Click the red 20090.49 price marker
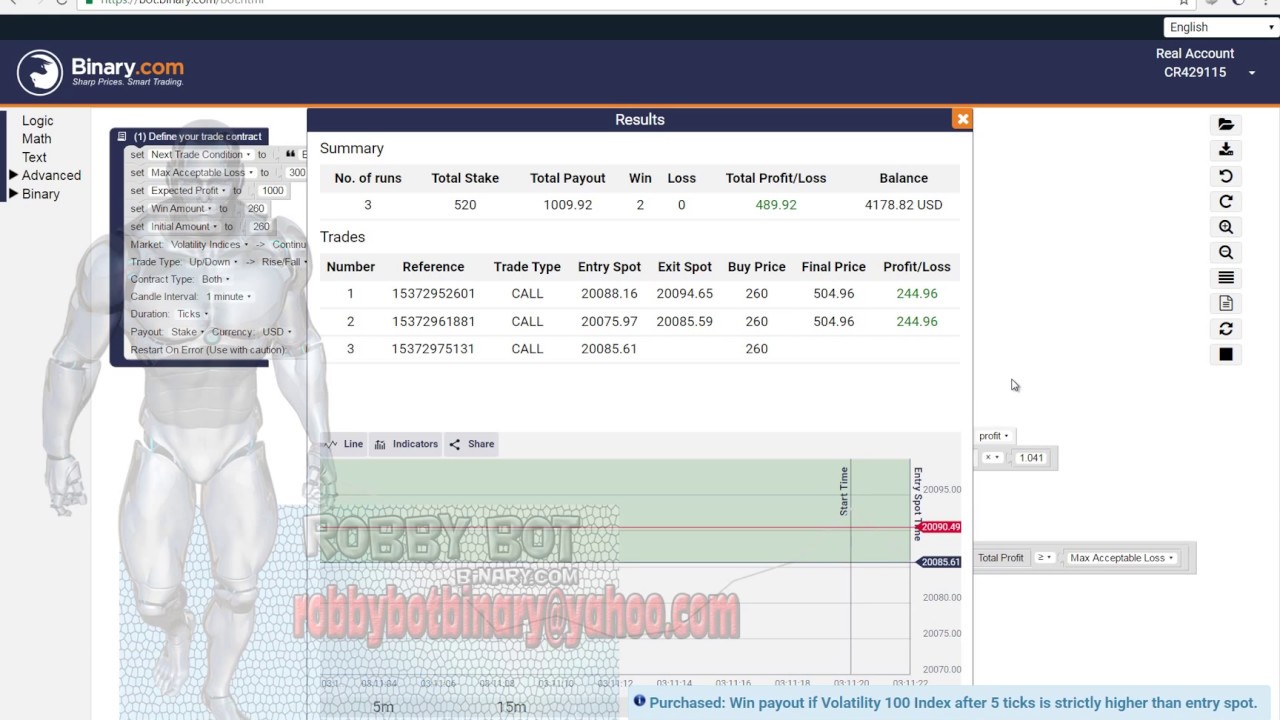 pyautogui.click(x=940, y=527)
